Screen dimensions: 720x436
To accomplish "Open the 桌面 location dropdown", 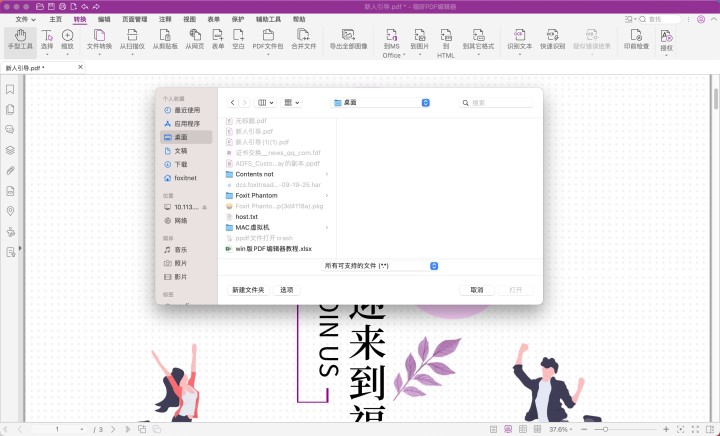I will pos(381,102).
